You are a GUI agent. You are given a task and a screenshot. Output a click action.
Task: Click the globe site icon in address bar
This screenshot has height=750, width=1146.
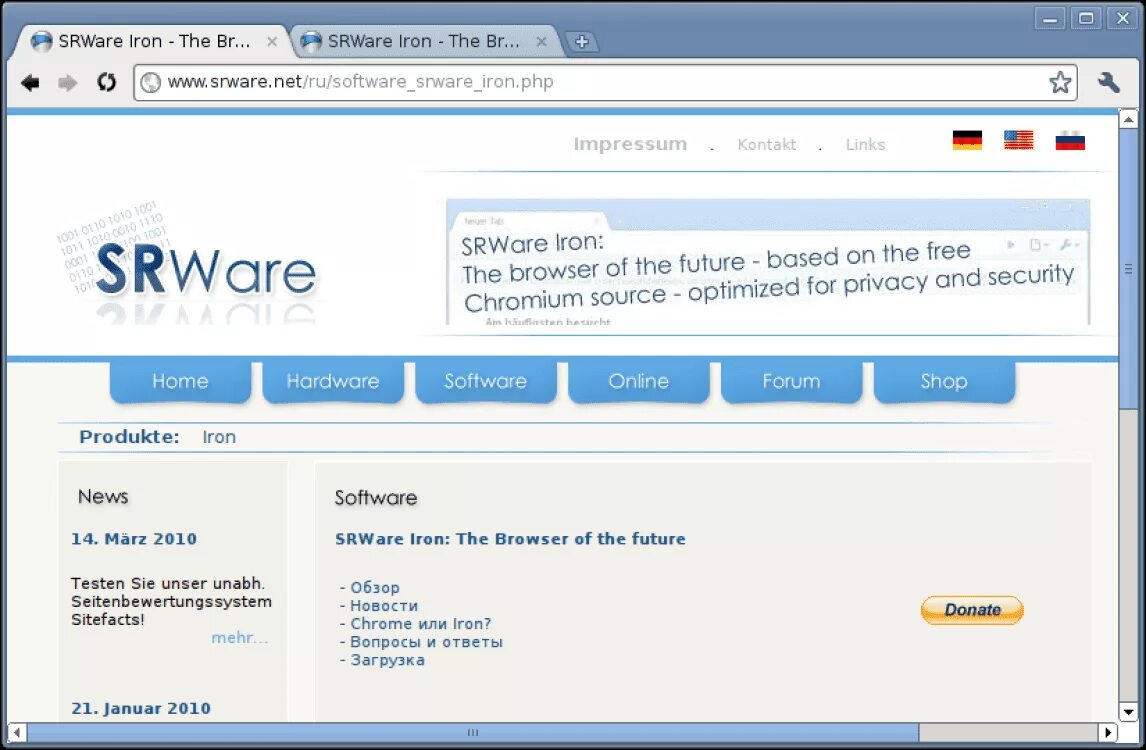click(151, 82)
